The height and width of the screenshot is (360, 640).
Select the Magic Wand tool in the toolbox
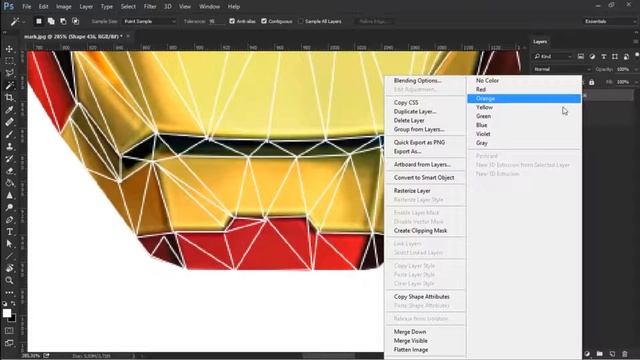(x=9, y=85)
